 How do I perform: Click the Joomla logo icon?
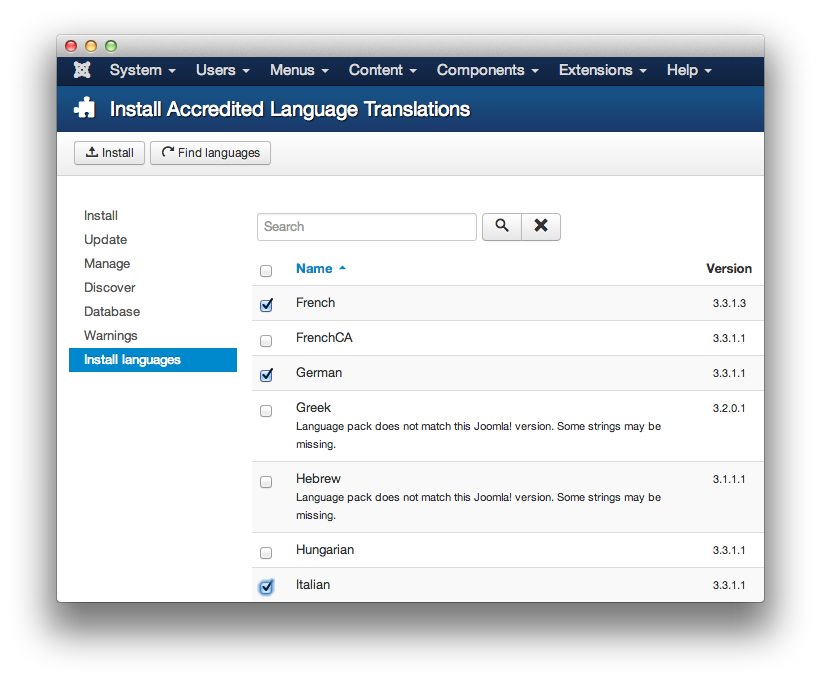81,70
